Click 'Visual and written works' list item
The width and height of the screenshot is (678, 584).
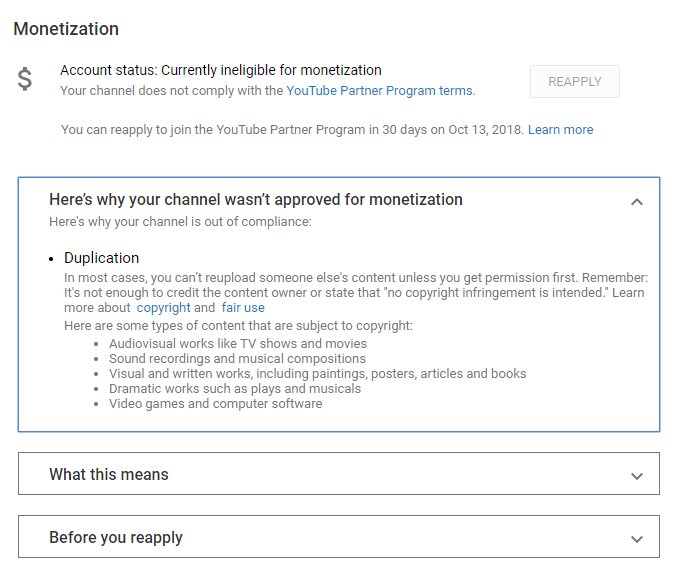pyautogui.click(x=318, y=373)
